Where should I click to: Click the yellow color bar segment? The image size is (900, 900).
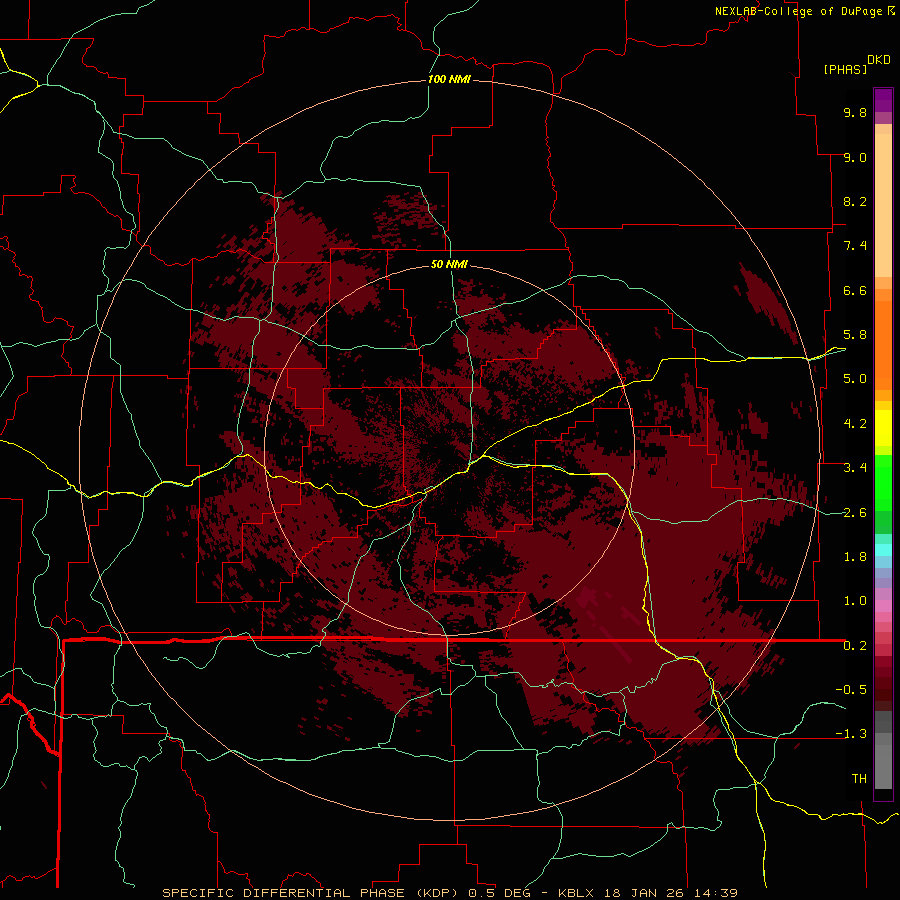coord(883,428)
